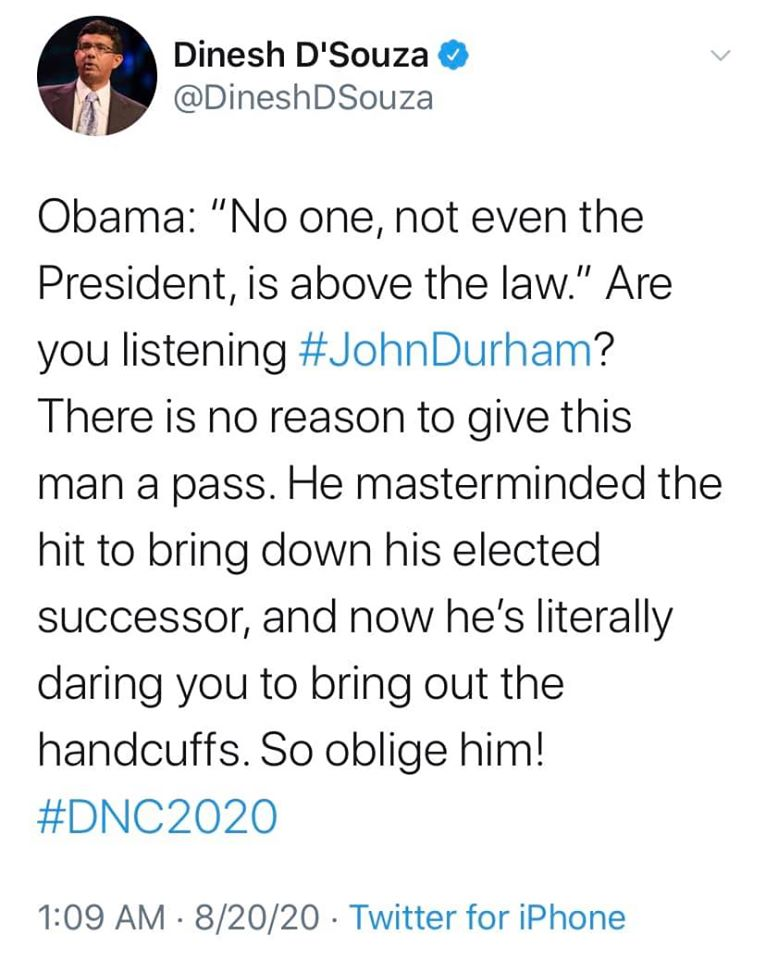This screenshot has height=960, width=766.
Task: Click the quoted phrase "No one, not even the"
Action: tap(428, 217)
